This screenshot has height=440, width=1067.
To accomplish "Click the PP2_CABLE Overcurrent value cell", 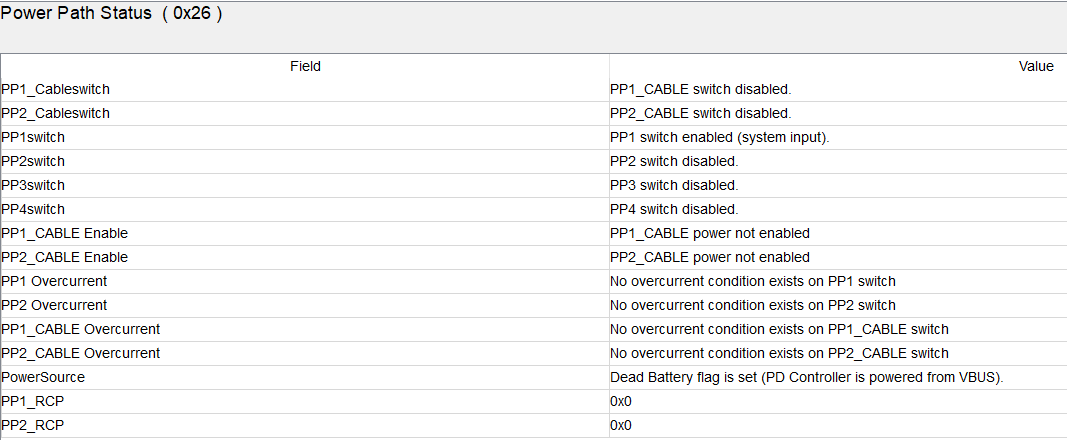I will click(838, 353).
